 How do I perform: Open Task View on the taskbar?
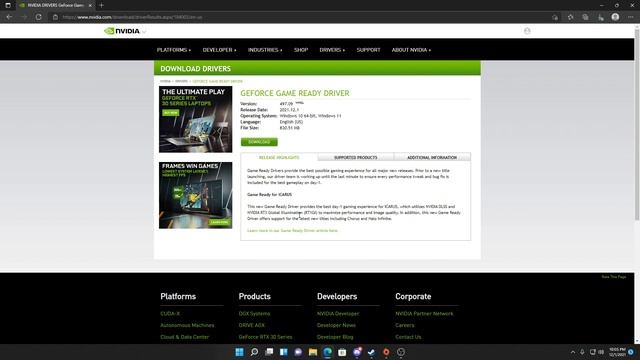pyautogui.click(x=269, y=352)
